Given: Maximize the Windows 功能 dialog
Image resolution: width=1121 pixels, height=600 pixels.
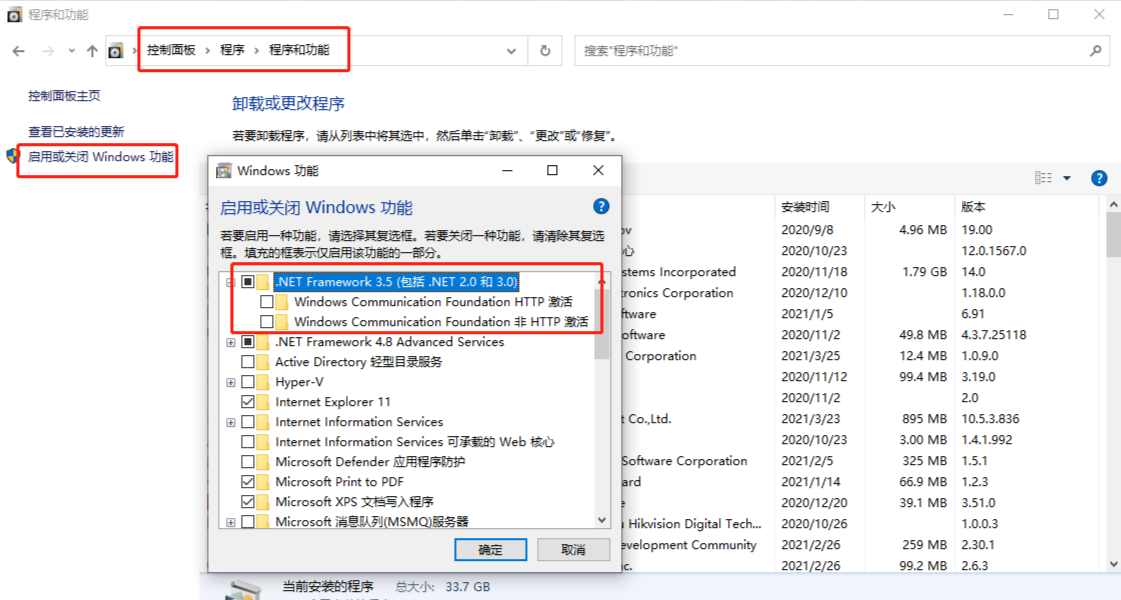Looking at the screenshot, I should click(x=552, y=170).
